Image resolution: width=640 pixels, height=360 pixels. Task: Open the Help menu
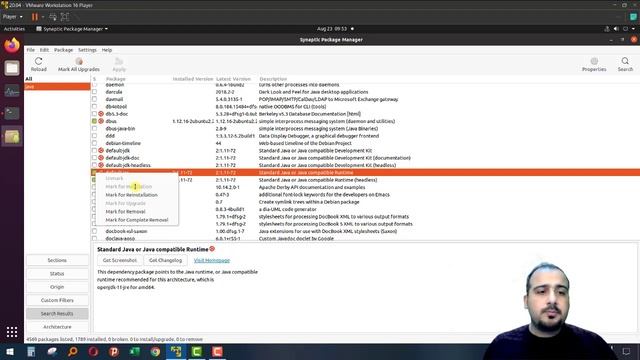[107, 50]
